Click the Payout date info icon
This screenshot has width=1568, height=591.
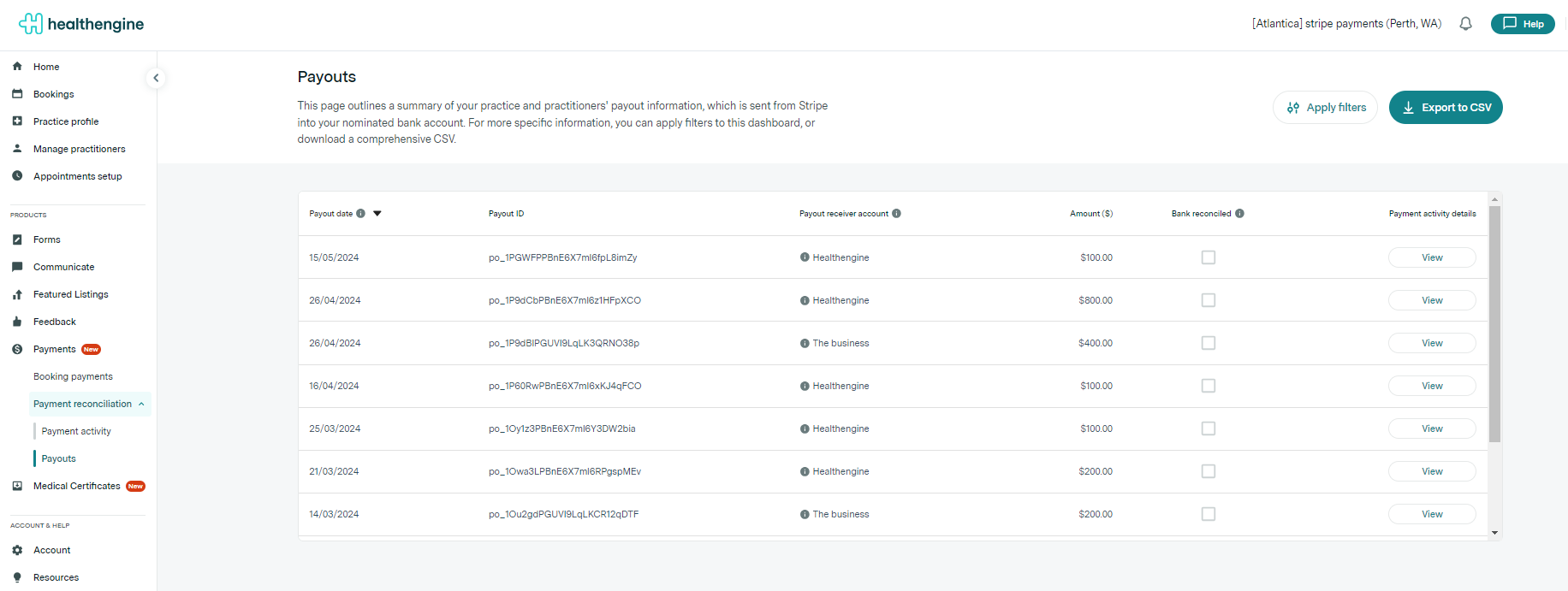pos(360,214)
